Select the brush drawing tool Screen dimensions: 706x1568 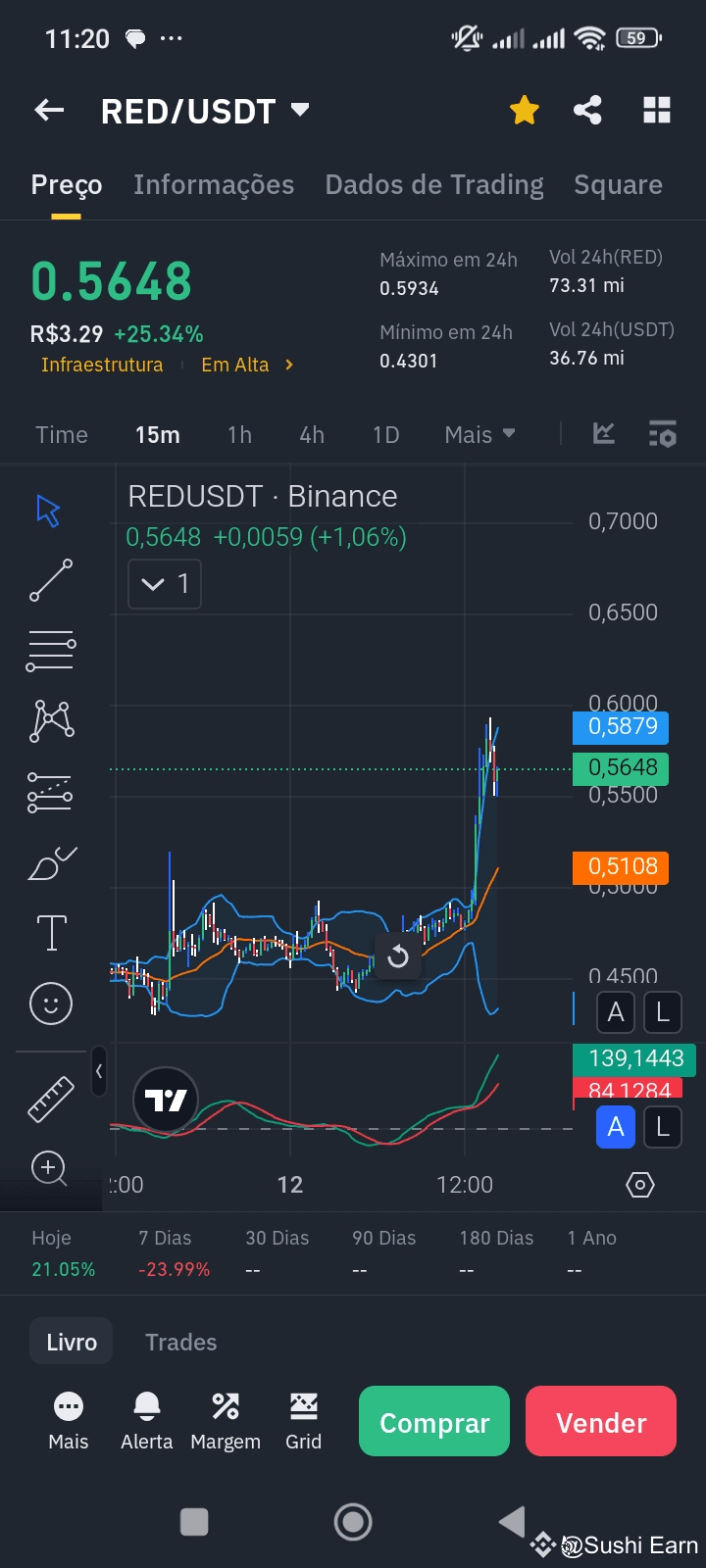[x=52, y=862]
